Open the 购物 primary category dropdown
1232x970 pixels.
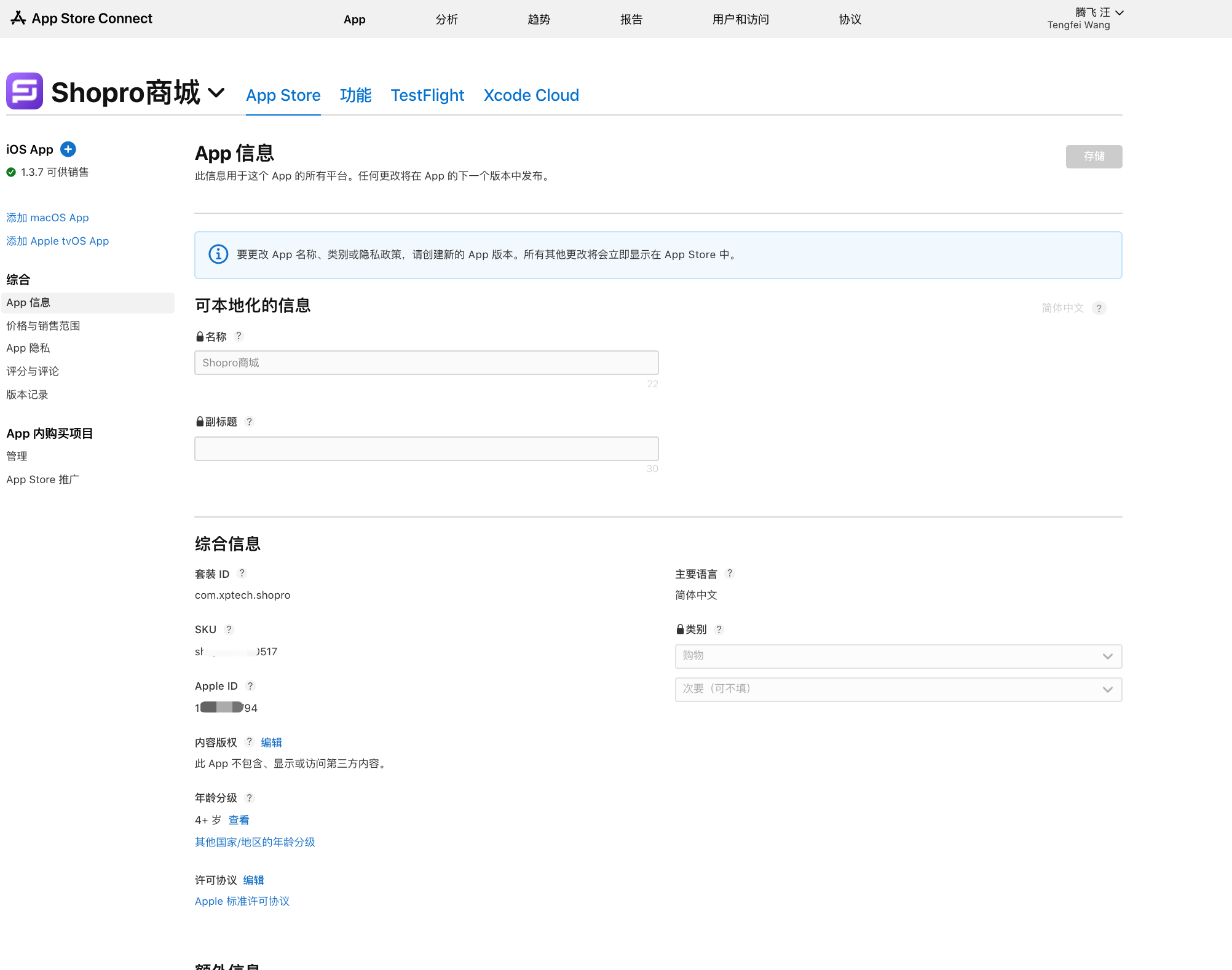click(898, 656)
